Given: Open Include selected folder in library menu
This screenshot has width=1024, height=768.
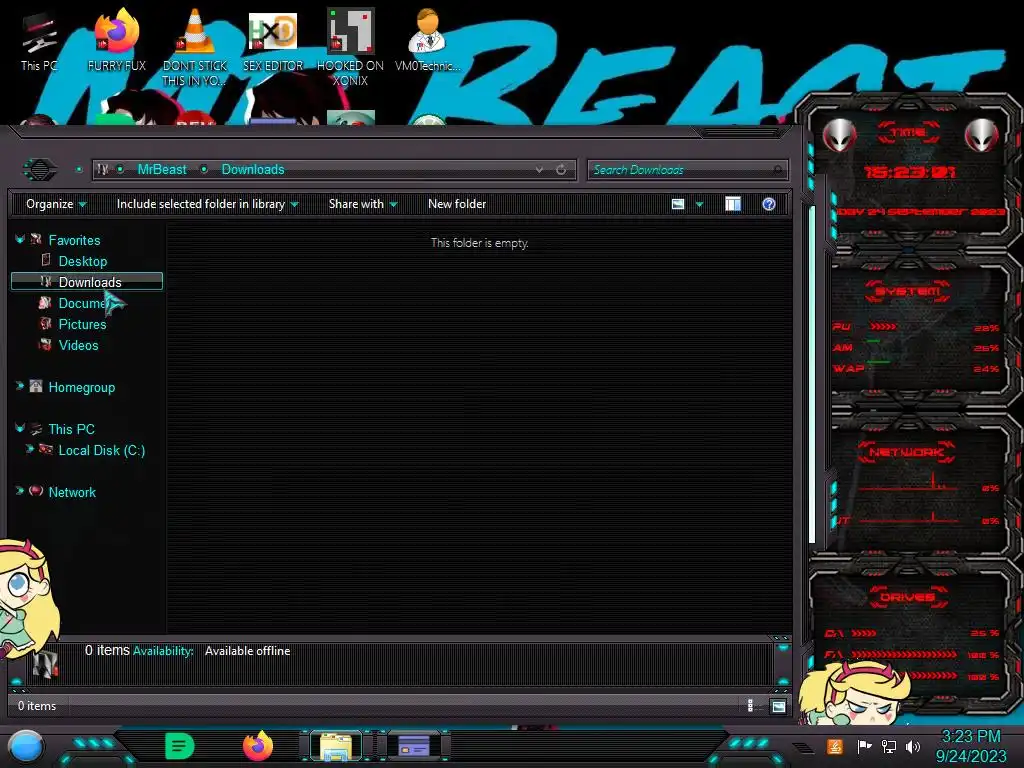Looking at the screenshot, I should point(207,204).
